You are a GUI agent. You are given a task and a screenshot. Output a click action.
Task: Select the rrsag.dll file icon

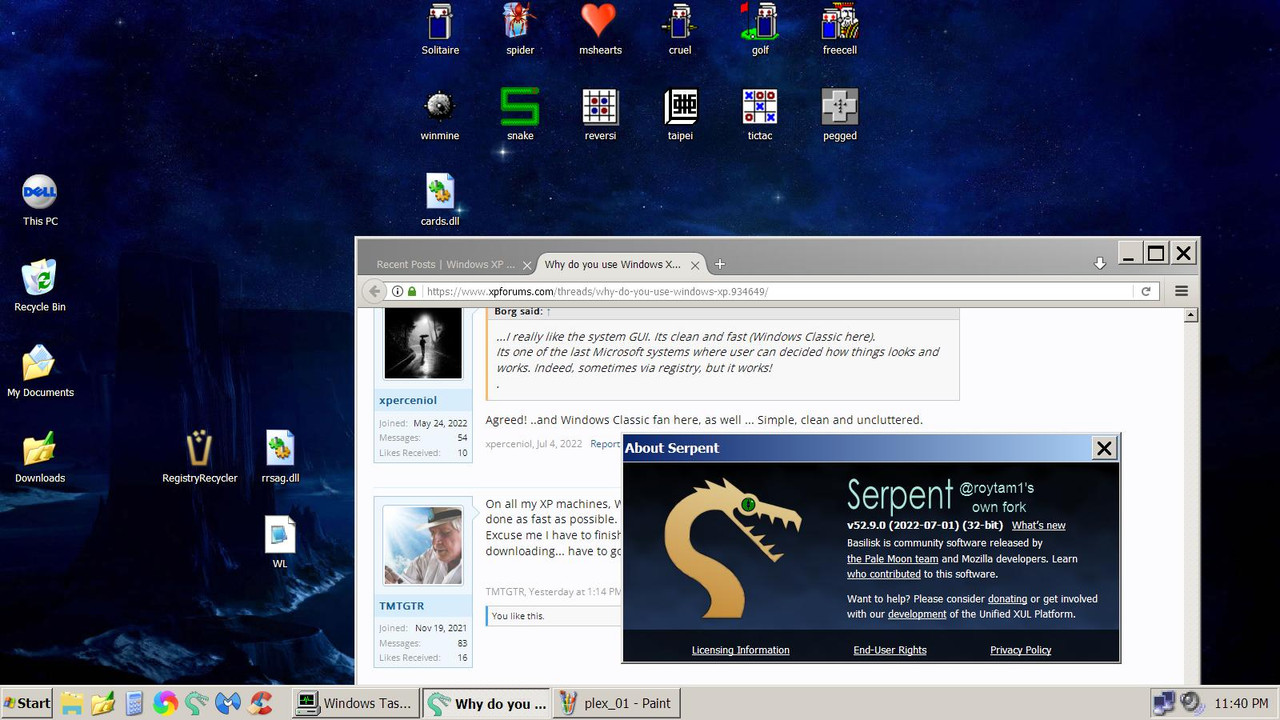pyautogui.click(x=280, y=457)
